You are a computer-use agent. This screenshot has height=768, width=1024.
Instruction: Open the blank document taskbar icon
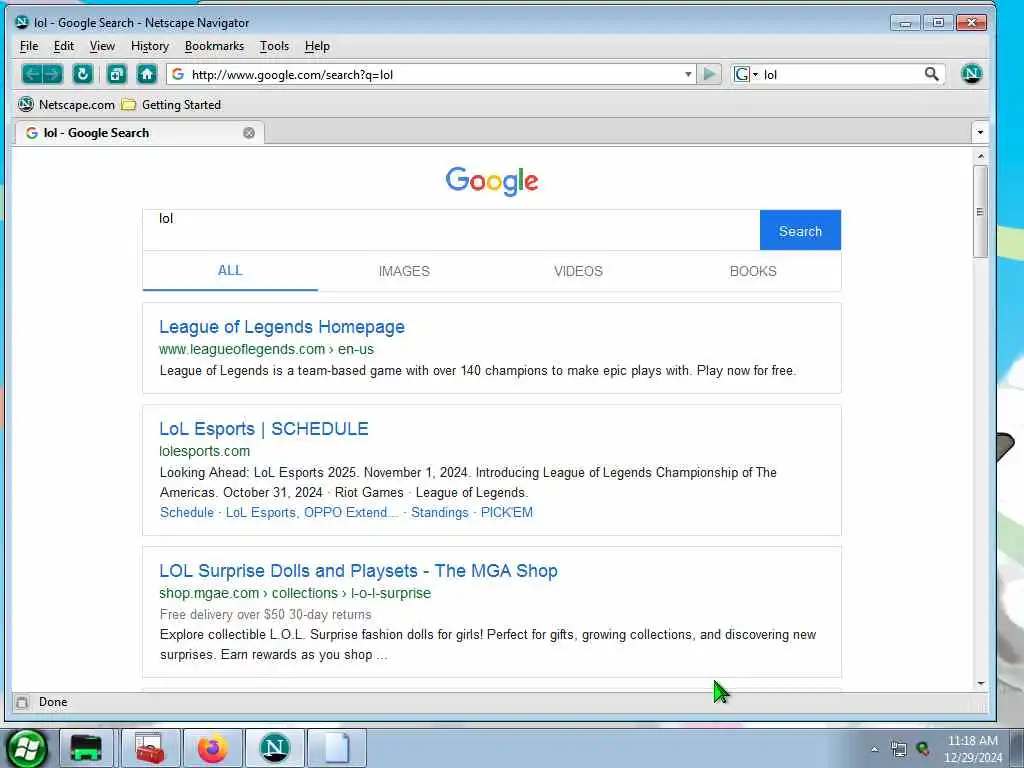[337, 748]
